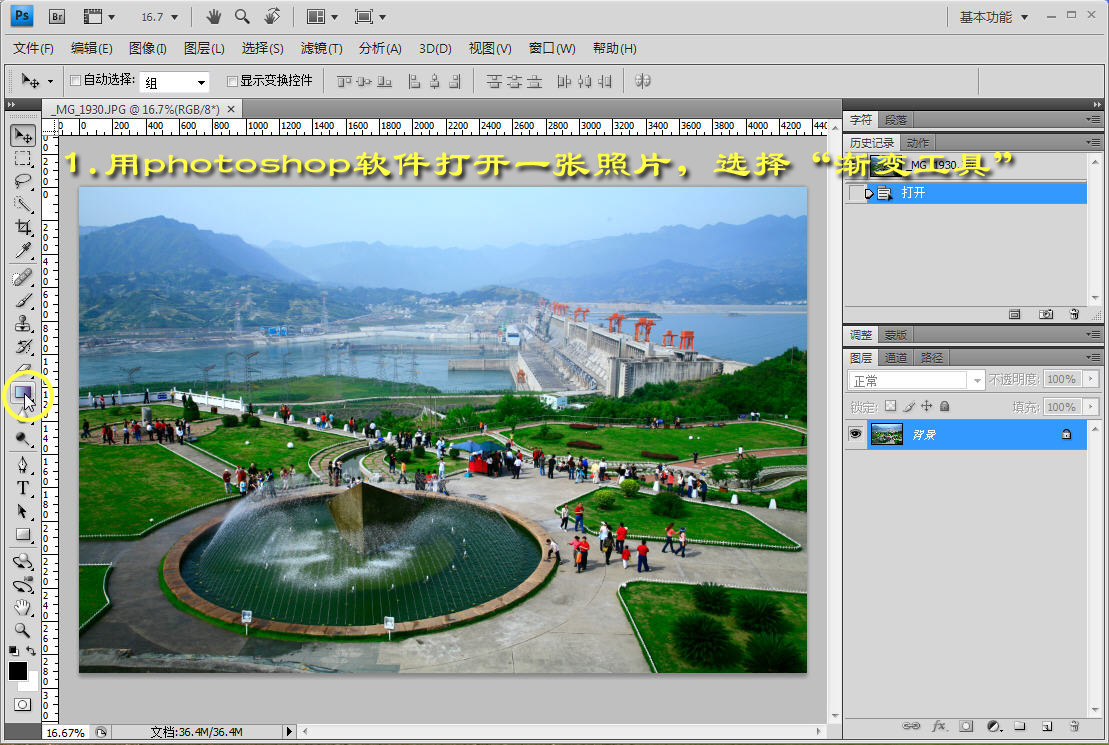Select the Horizontal Type tool
This screenshot has width=1109, height=745.
23,488
